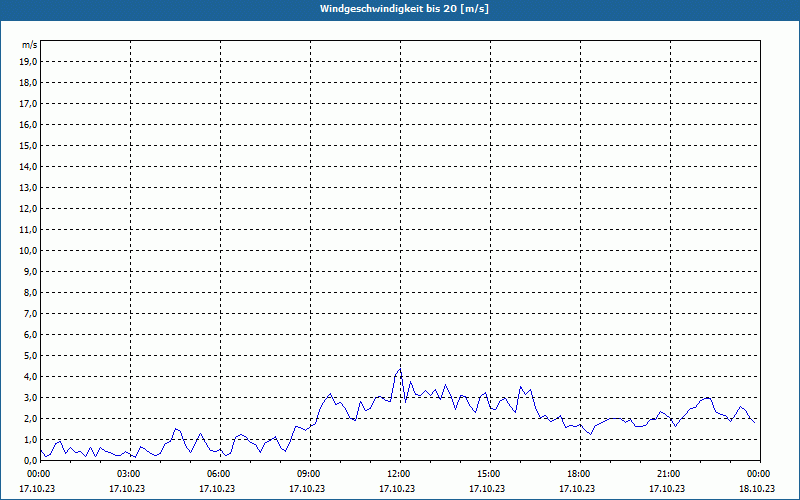Select the '12,0' y-axis label
This screenshot has width=800, height=500.
28,208
